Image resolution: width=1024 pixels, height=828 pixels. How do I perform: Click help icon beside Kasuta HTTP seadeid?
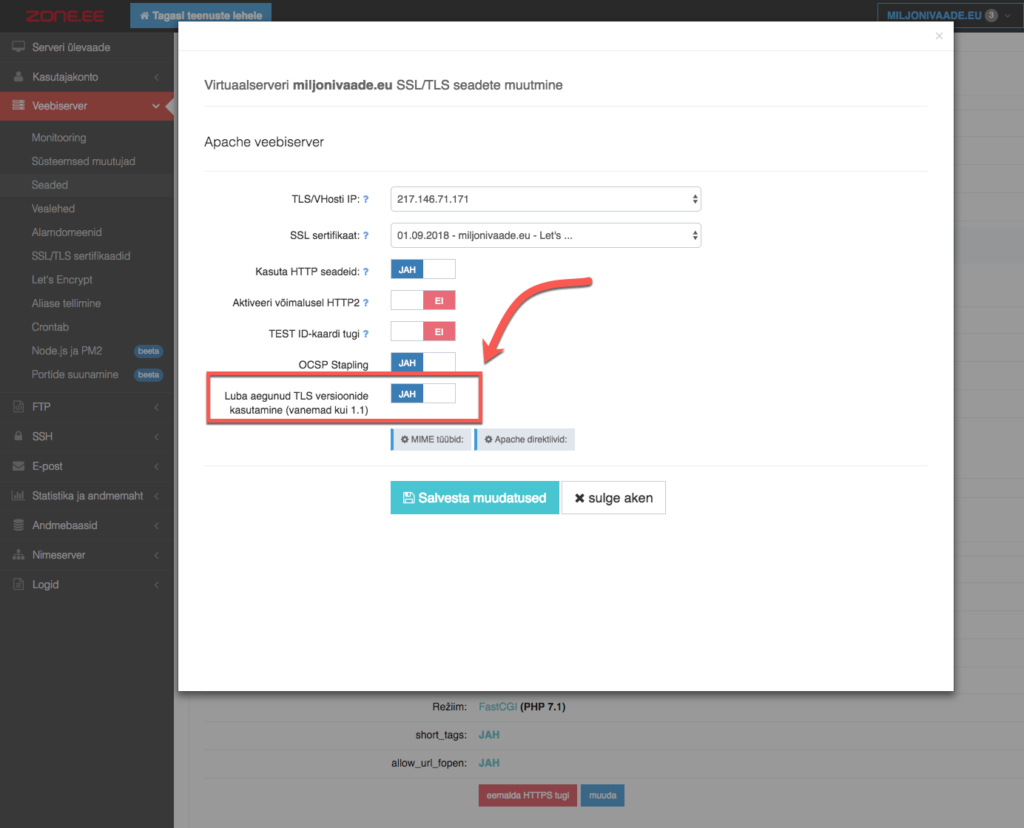click(366, 272)
